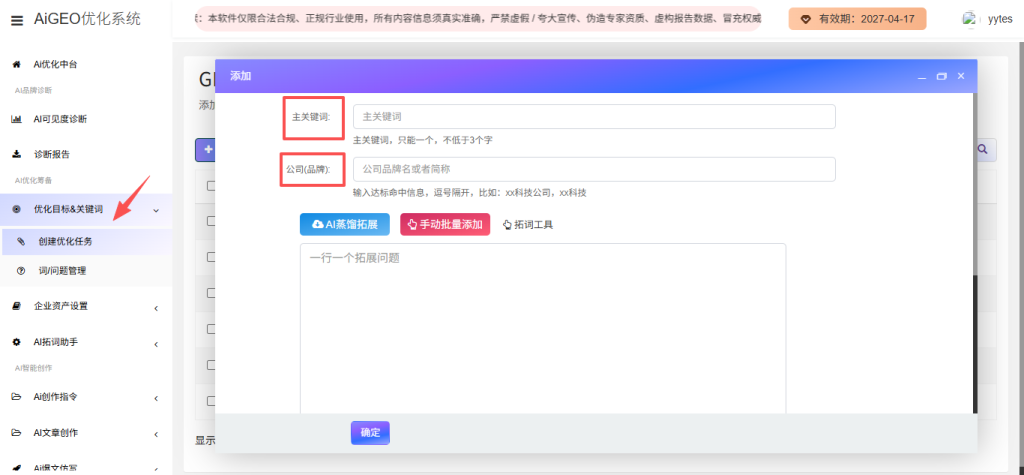This screenshot has width=1024, height=475.
Task: Open 拓词工具 link
Action: tap(528, 225)
